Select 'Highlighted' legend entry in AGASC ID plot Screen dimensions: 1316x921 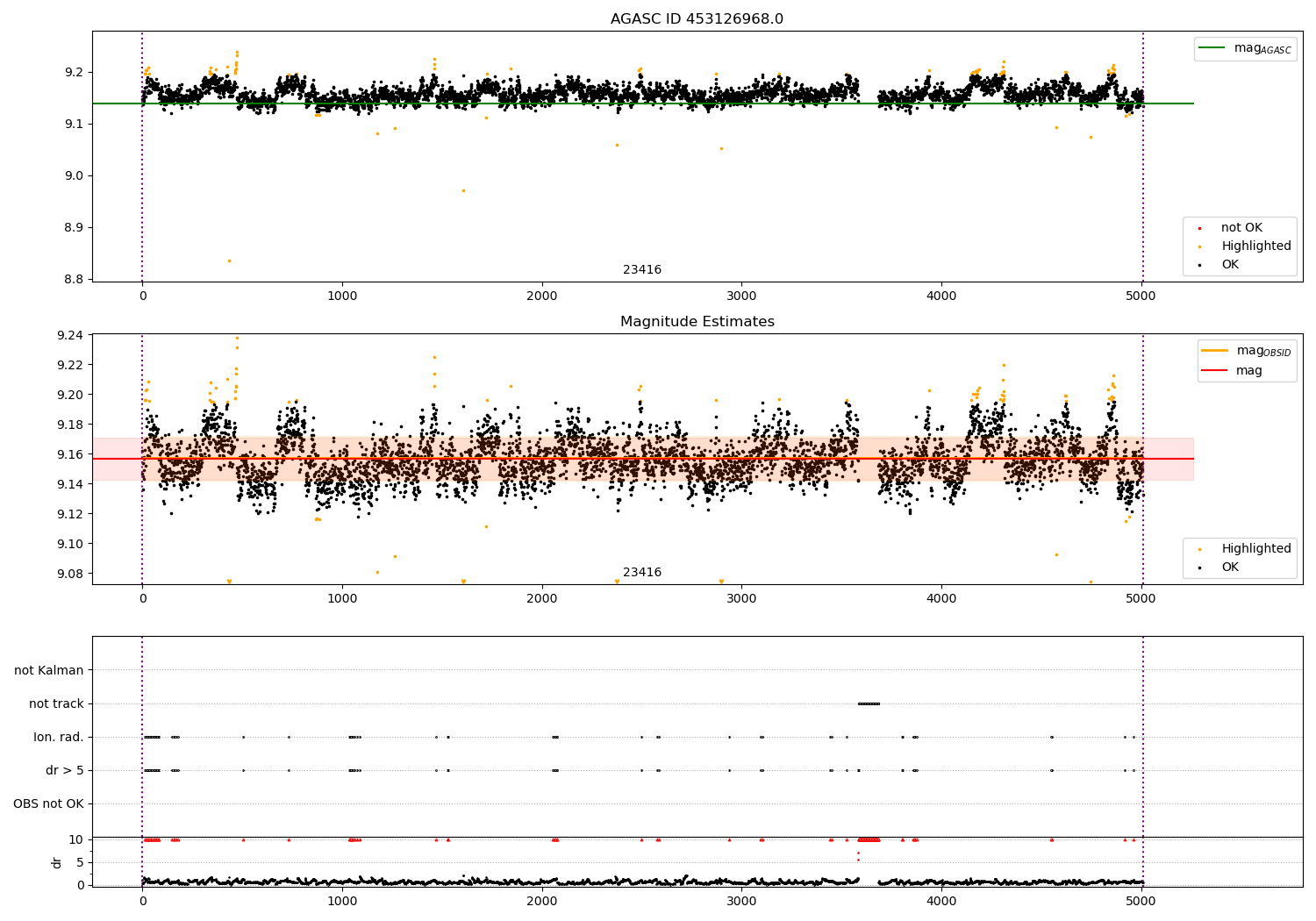[1256, 246]
